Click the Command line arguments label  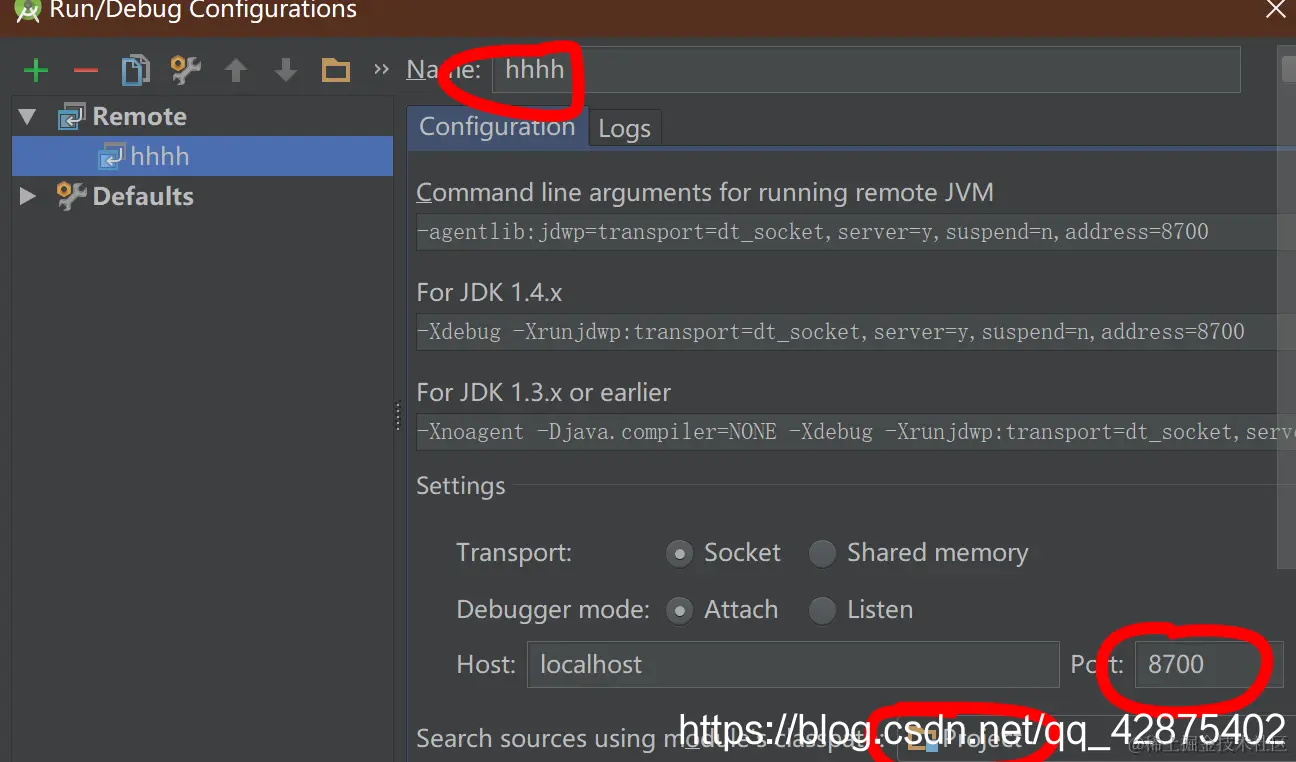coord(705,192)
